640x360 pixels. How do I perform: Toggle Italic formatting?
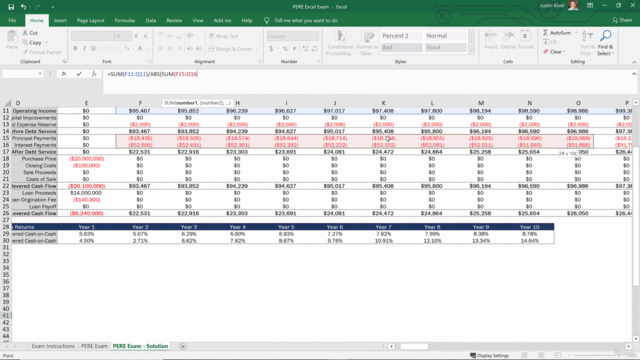pos(84,49)
